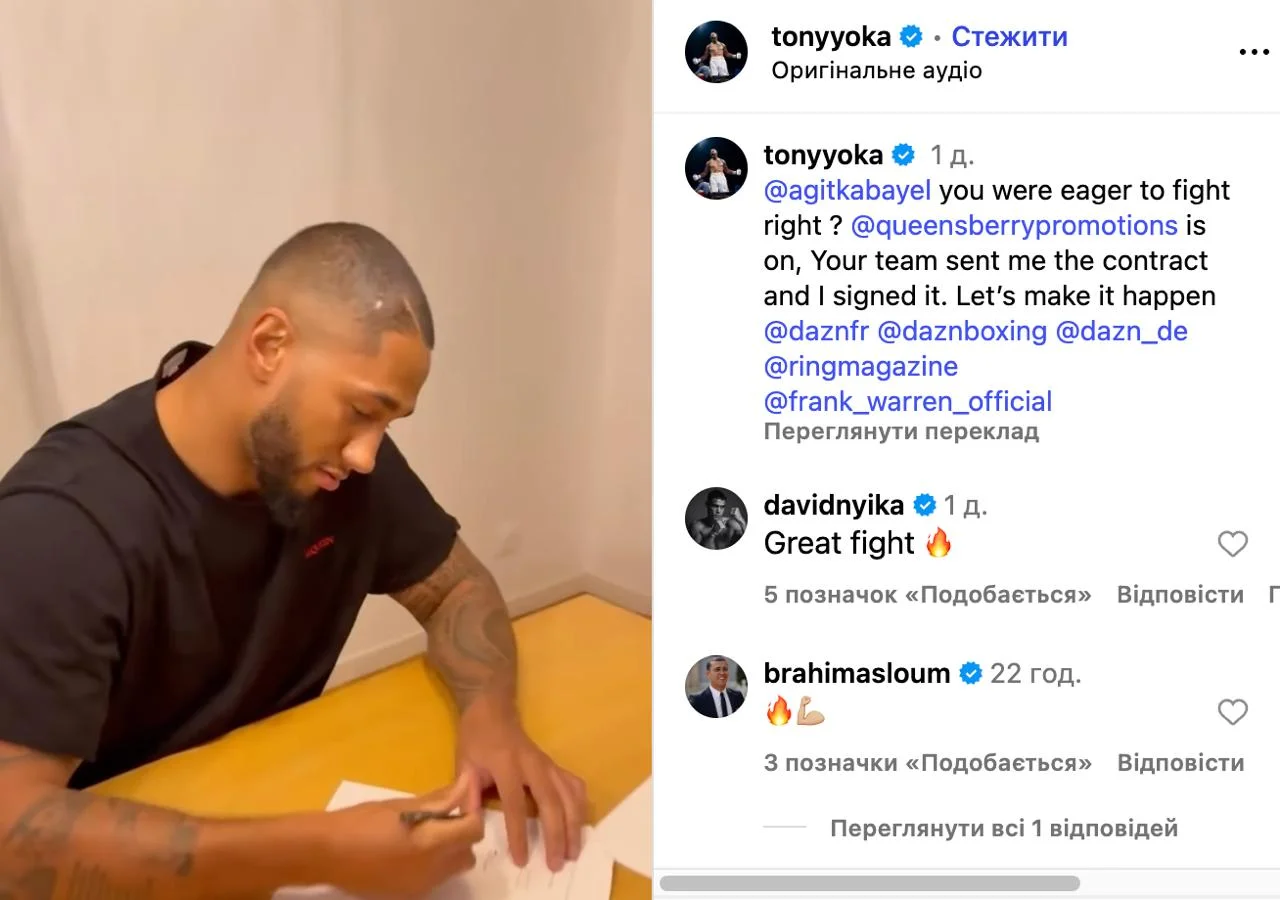Click tonyyoka header profile picture
The image size is (1280, 900).
coord(716,51)
